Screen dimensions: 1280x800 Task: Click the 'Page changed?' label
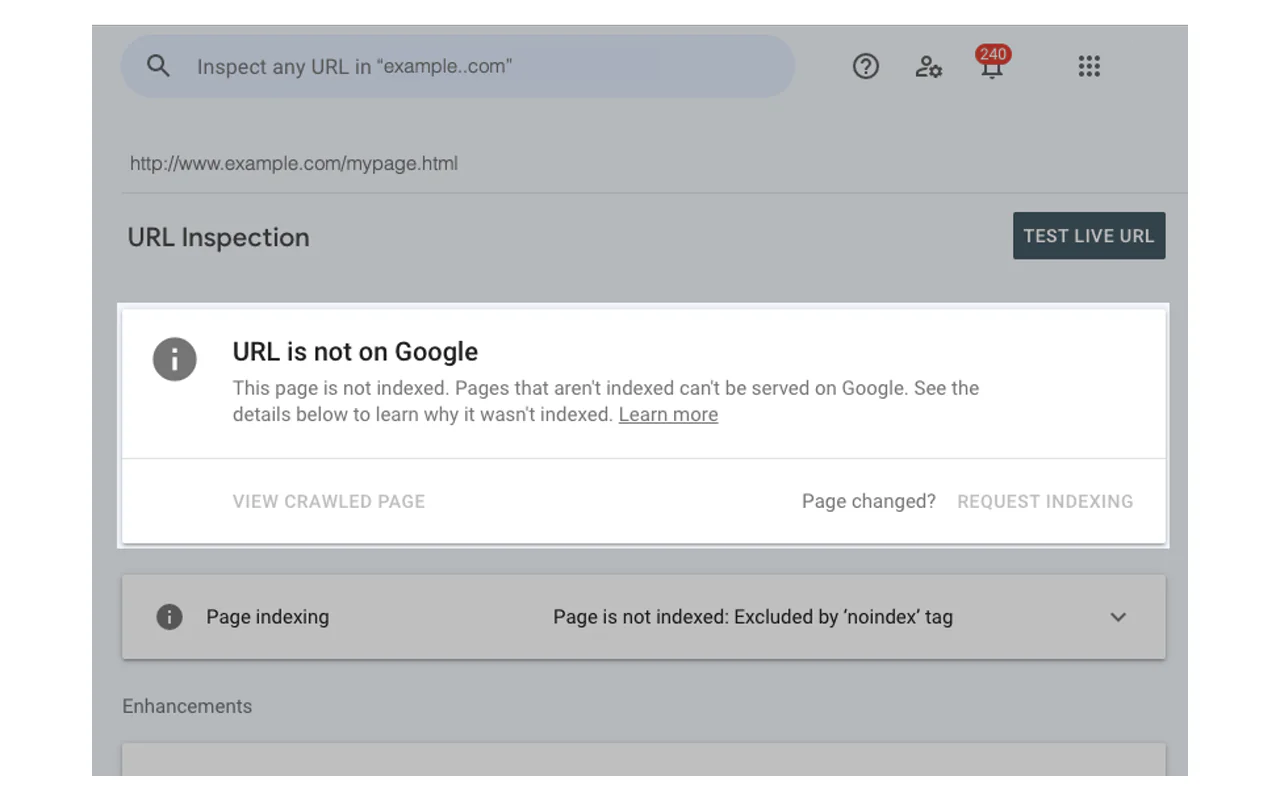869,501
